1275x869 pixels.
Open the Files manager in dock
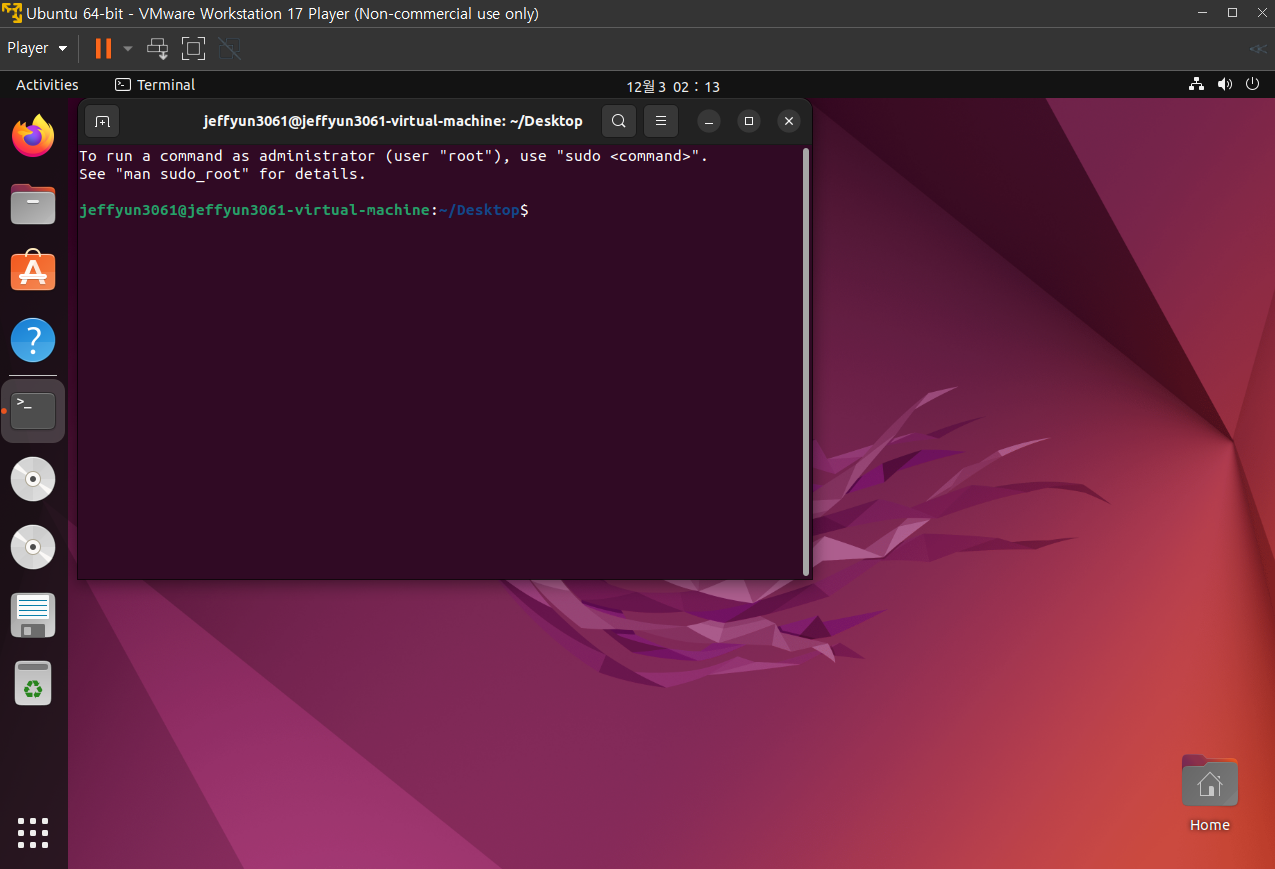[x=33, y=204]
